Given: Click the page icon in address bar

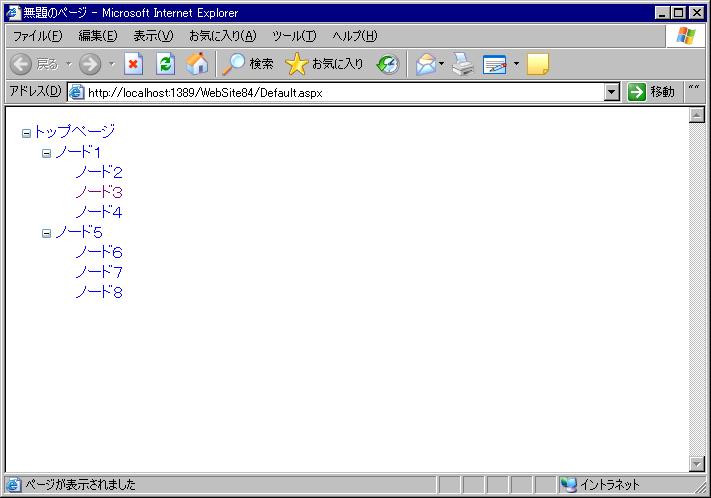Looking at the screenshot, I should [77, 93].
